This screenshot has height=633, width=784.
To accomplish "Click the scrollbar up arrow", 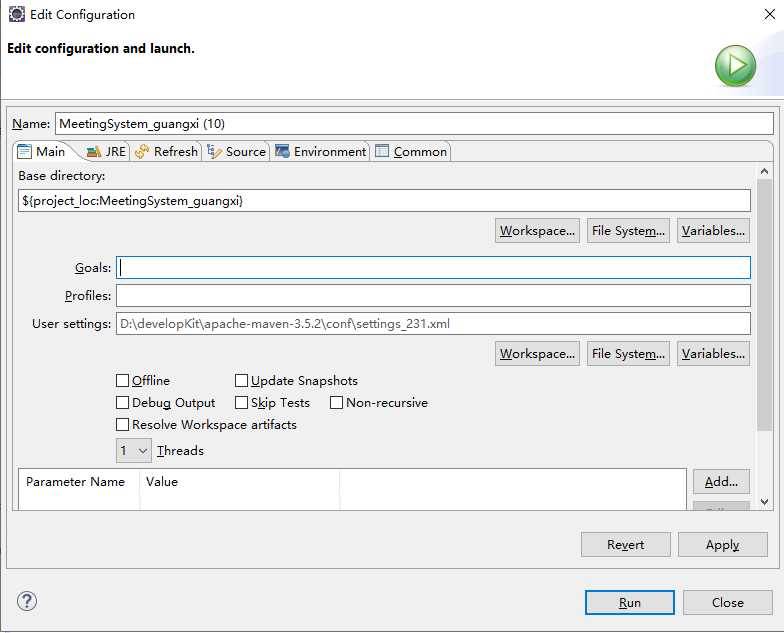I will coord(764,172).
